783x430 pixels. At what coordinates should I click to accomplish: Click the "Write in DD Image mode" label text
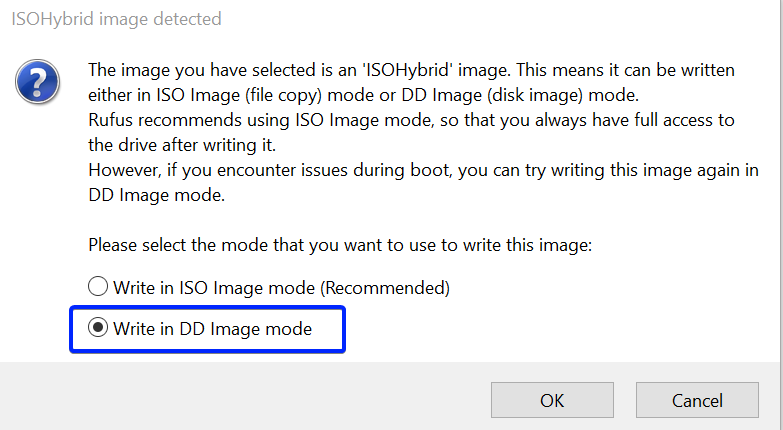click(212, 329)
